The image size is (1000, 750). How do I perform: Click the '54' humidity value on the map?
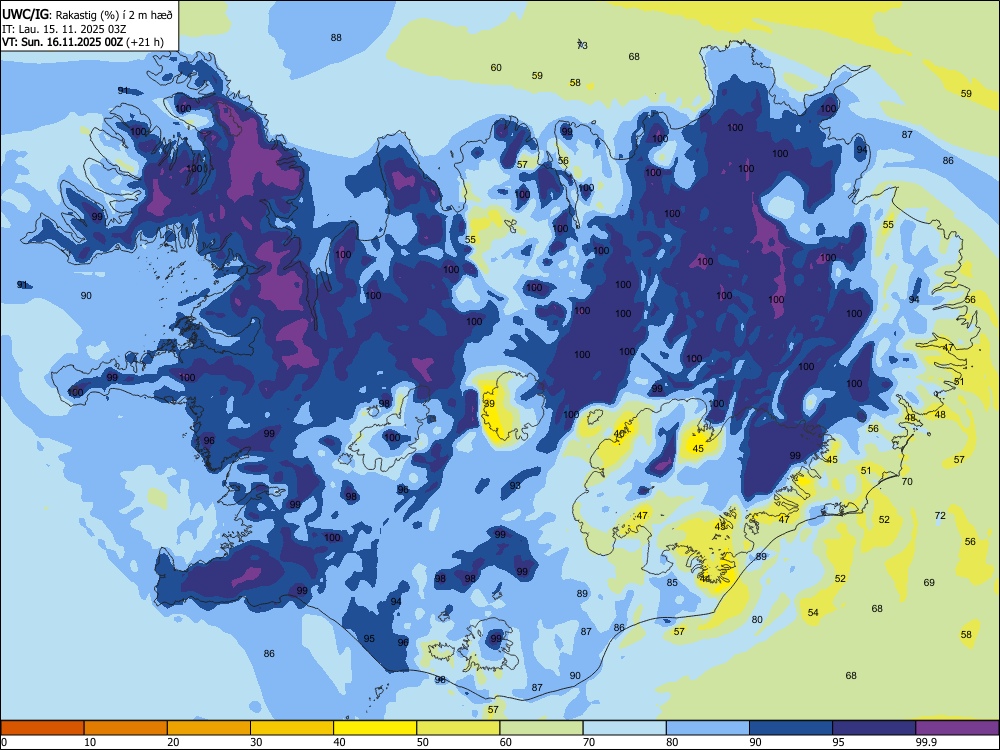tap(813, 612)
